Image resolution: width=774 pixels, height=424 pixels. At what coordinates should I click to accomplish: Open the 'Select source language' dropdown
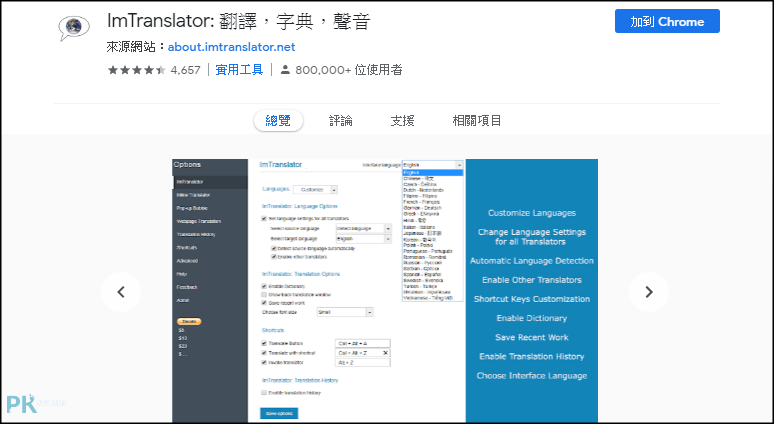coord(363,229)
